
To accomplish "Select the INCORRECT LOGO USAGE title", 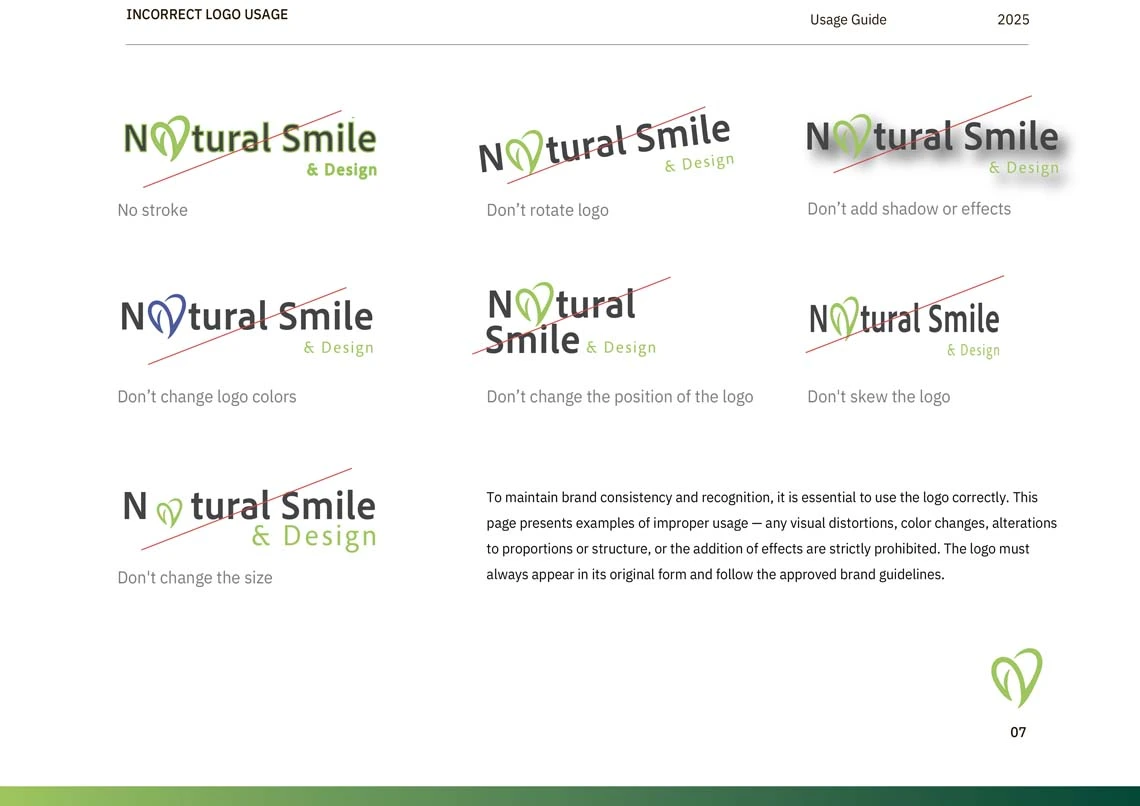I will tap(207, 14).
